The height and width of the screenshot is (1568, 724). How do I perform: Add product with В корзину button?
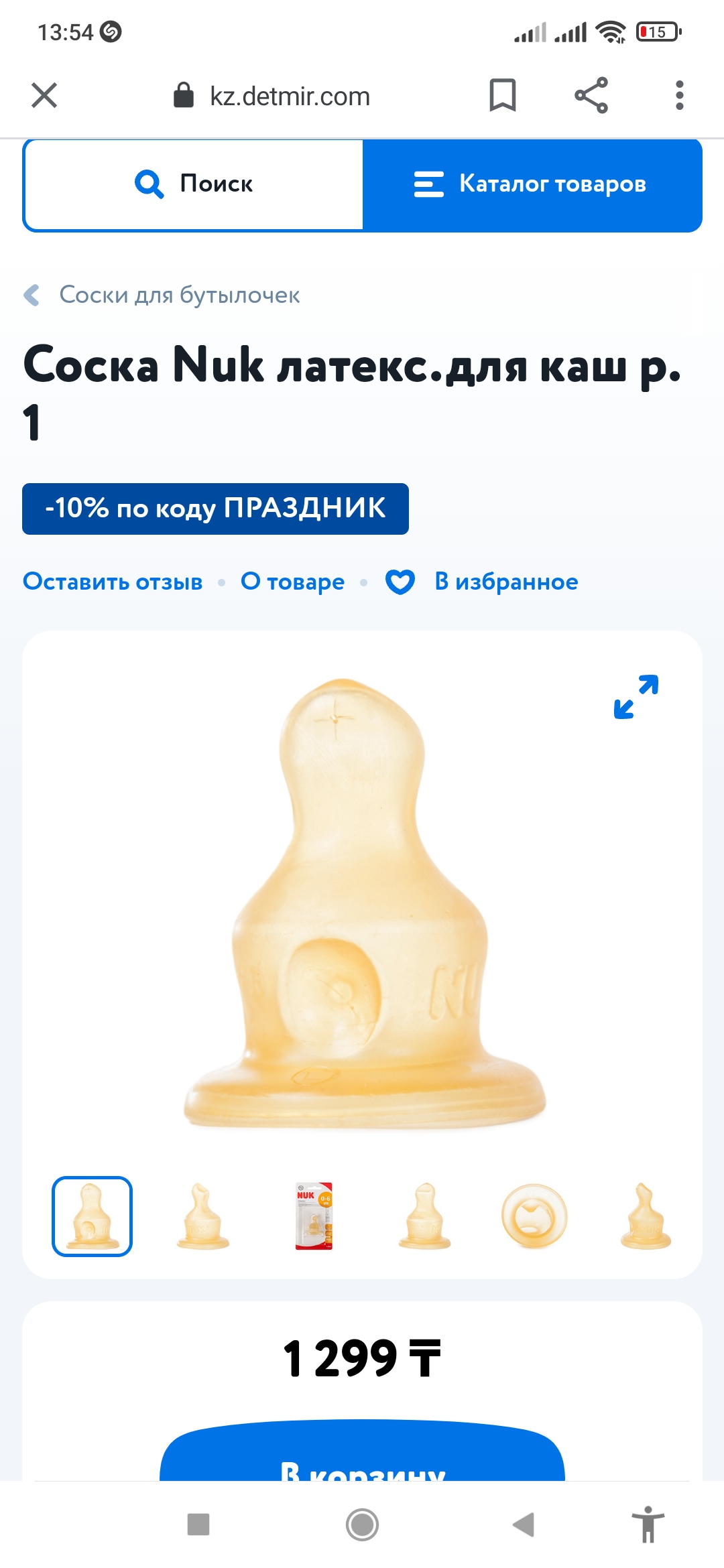tap(362, 1450)
